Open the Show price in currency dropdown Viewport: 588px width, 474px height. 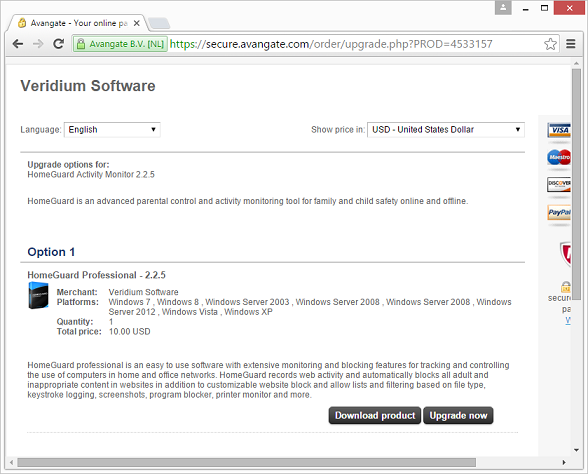[446, 130]
